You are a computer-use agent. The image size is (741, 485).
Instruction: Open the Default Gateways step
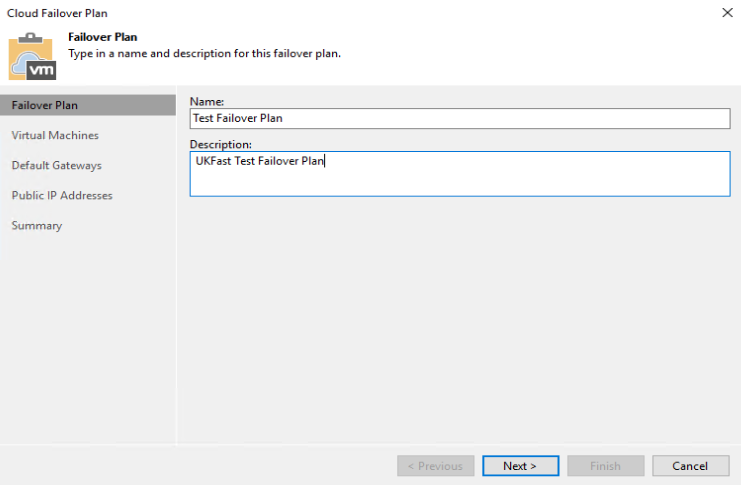[x=57, y=165]
